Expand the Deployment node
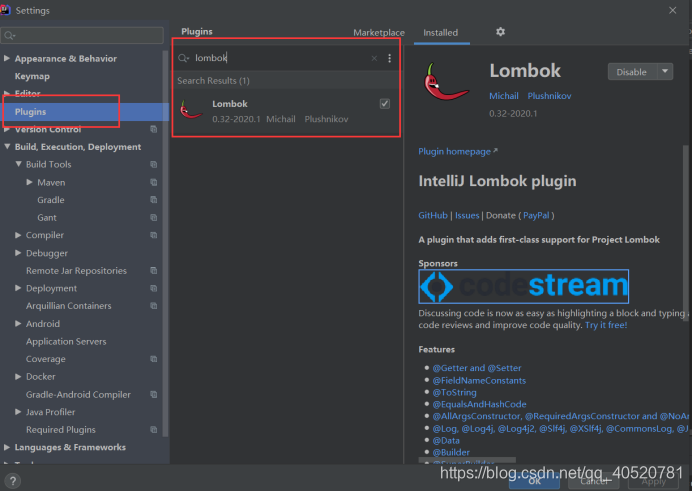The height and width of the screenshot is (492, 692). click(18, 288)
